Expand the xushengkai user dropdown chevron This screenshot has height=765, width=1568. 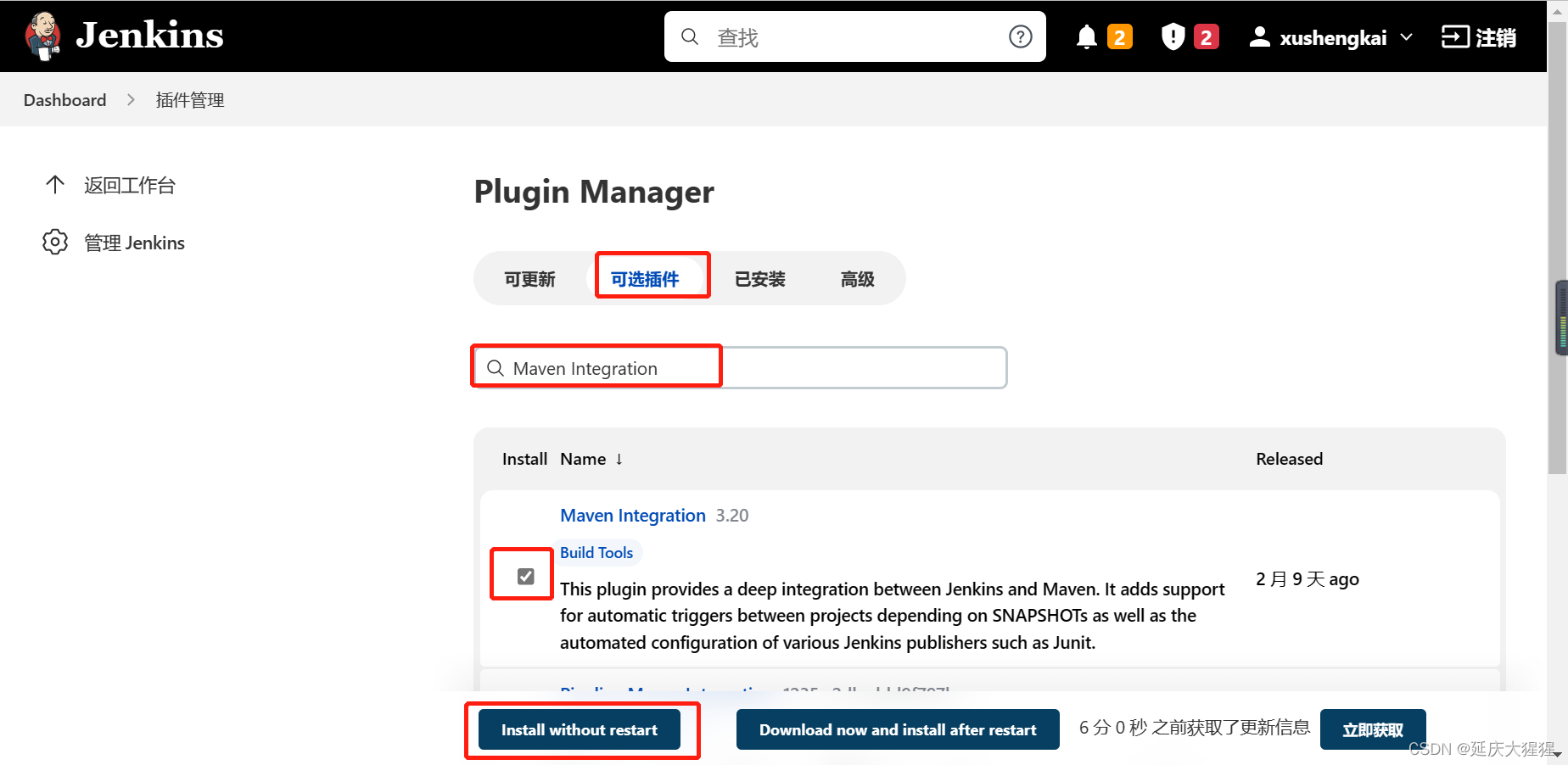[1406, 37]
